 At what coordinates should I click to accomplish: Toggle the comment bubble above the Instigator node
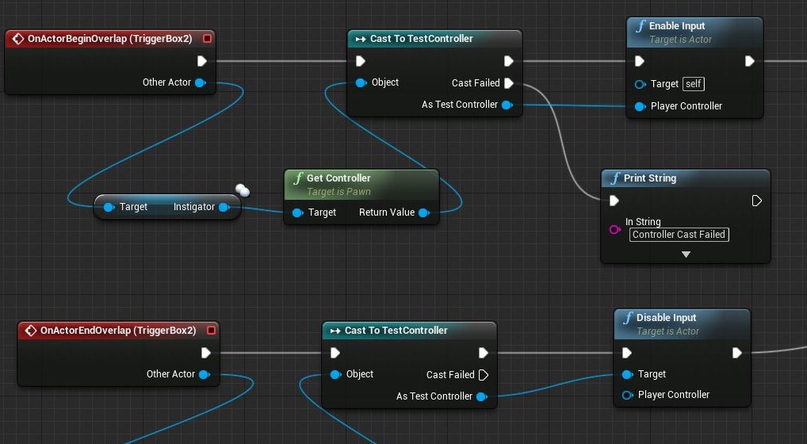(x=242, y=190)
